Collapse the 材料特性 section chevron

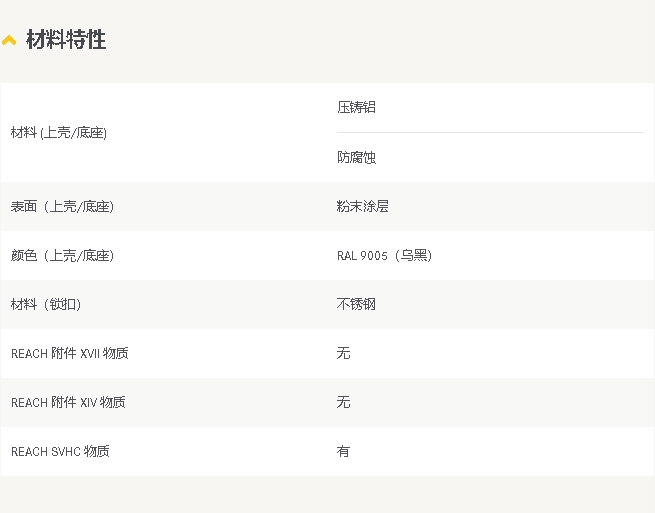point(9,40)
